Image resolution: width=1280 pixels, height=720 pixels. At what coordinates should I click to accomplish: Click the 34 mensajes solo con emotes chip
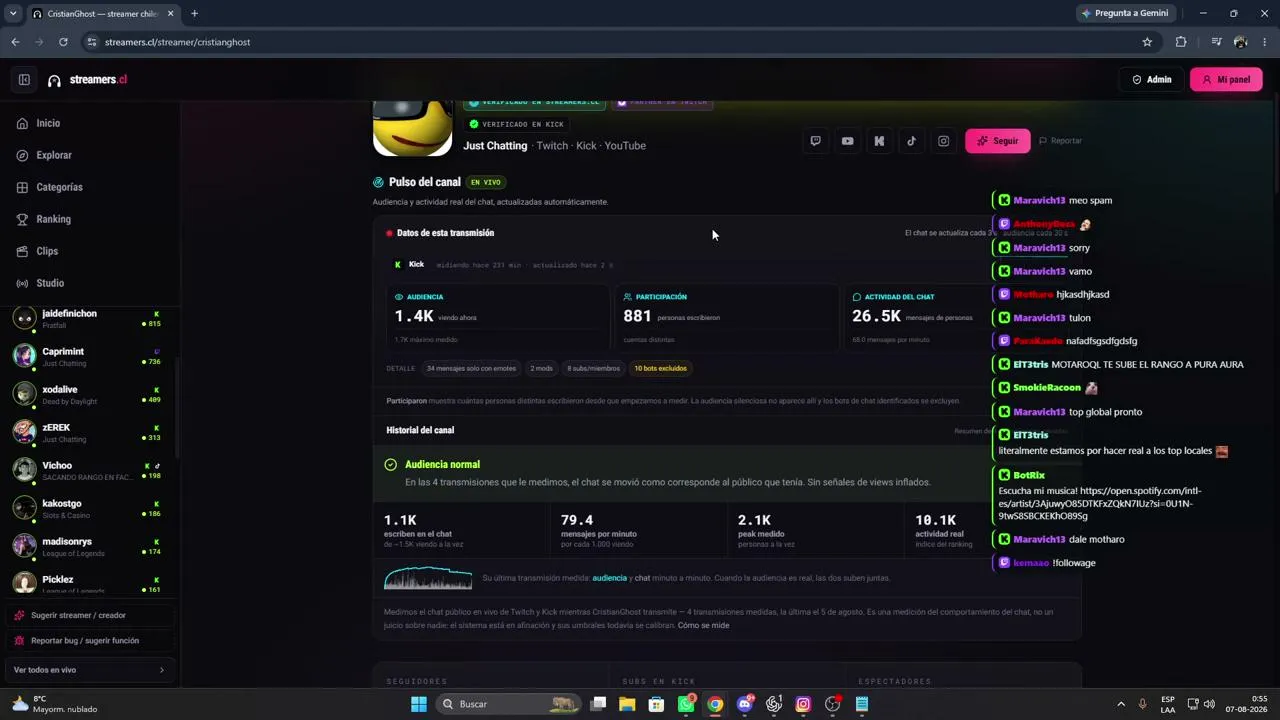click(x=471, y=369)
